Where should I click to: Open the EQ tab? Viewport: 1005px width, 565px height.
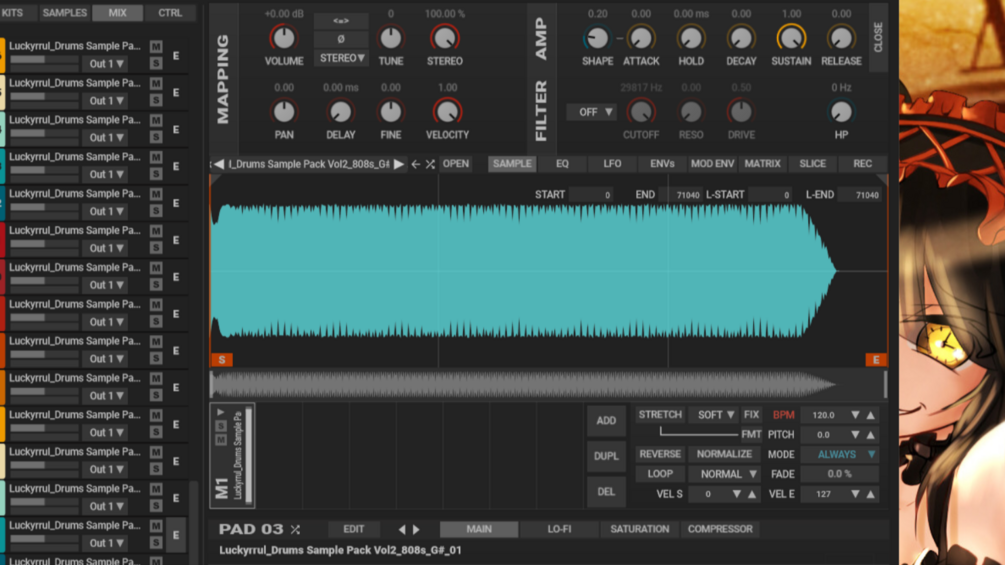[562, 164]
